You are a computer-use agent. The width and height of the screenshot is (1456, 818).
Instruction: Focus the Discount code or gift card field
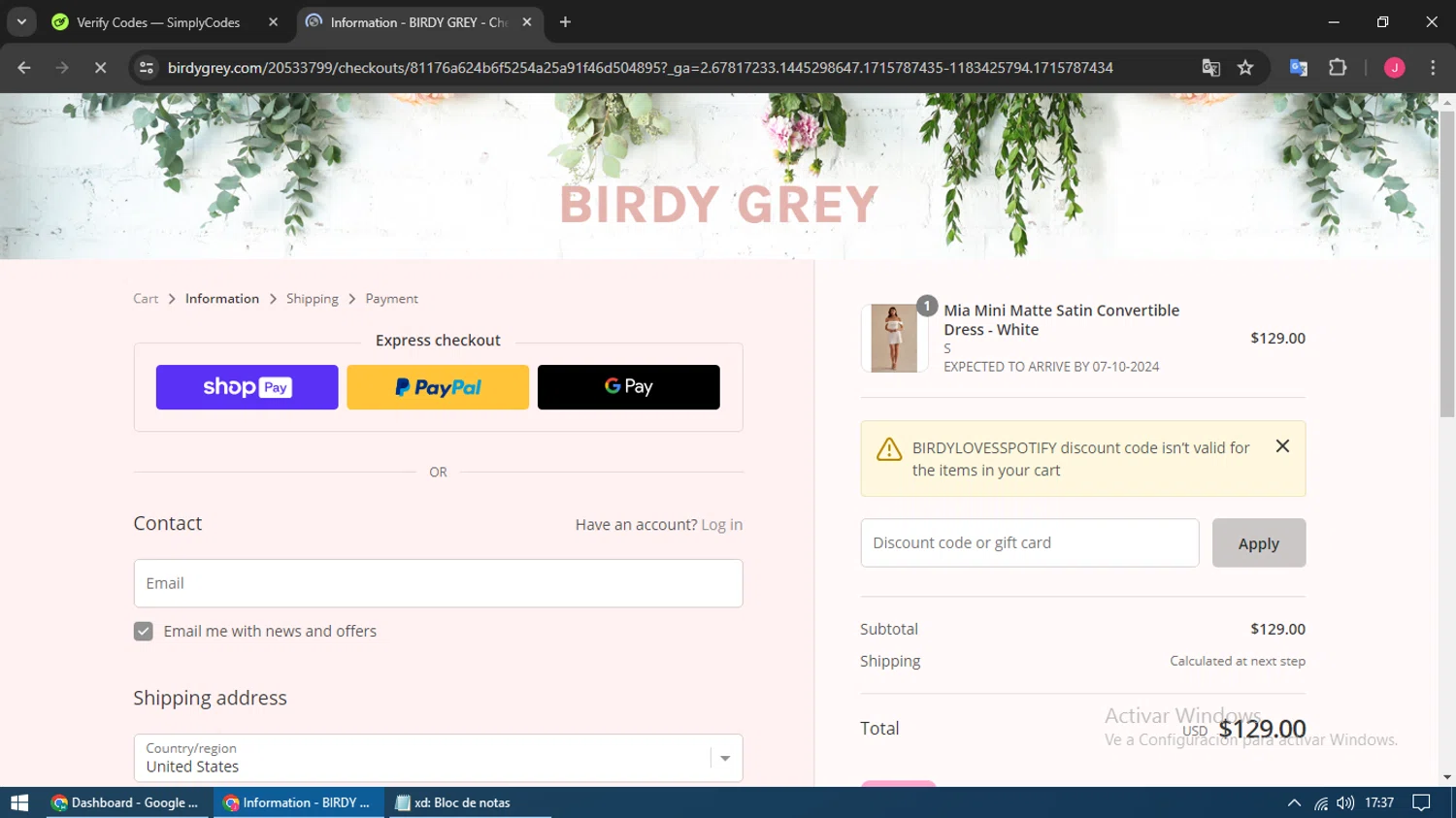coord(1030,542)
